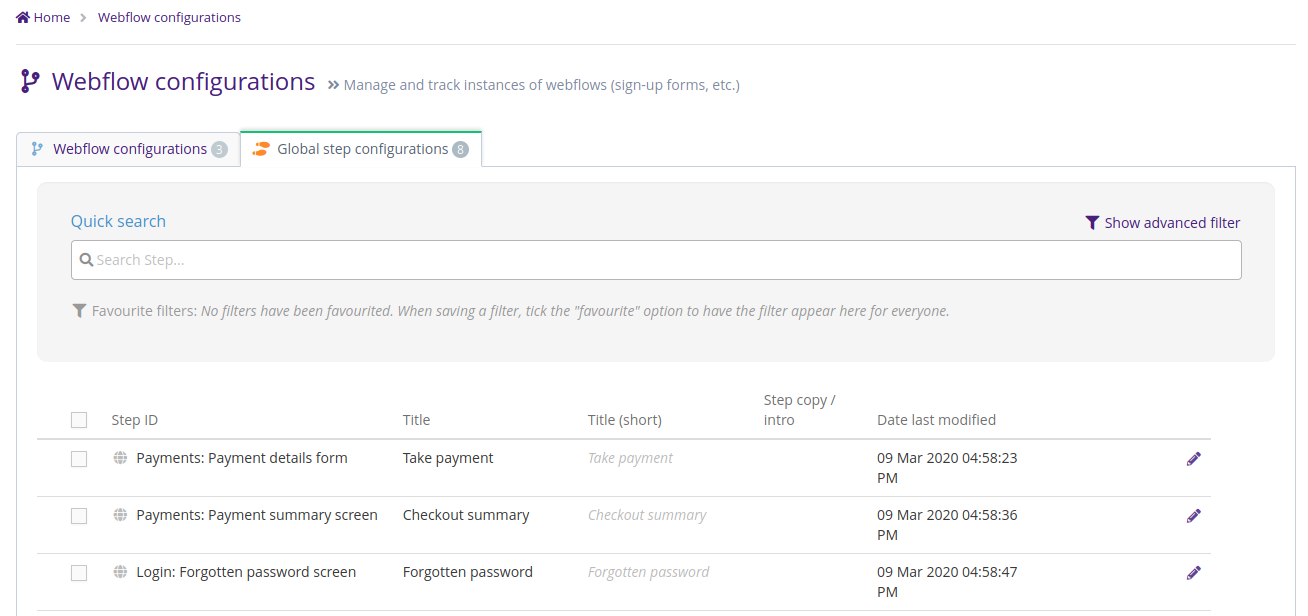
Task: Select the Forgotten password screen row checkbox
Action: [79, 573]
